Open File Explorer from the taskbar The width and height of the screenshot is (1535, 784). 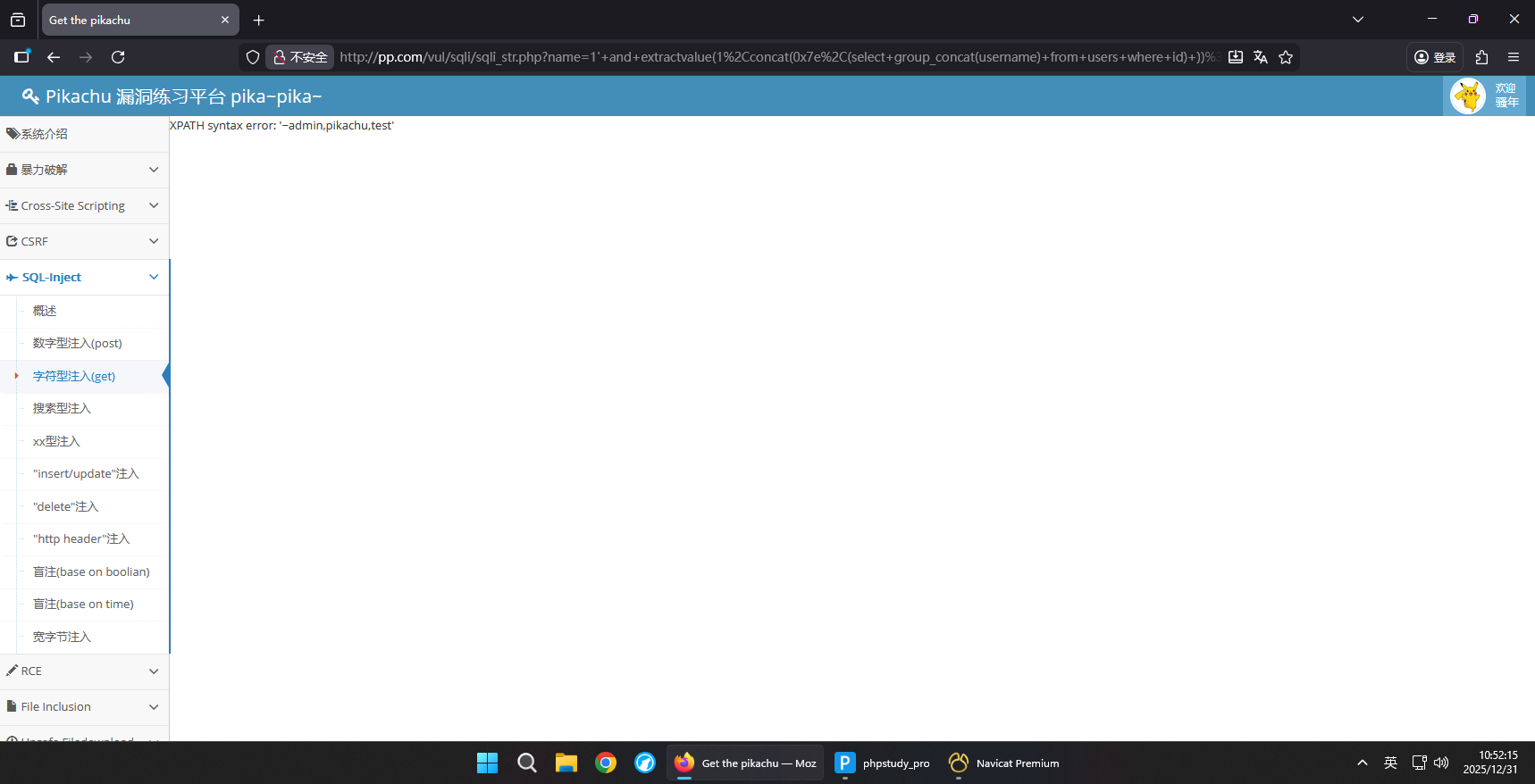(x=566, y=763)
